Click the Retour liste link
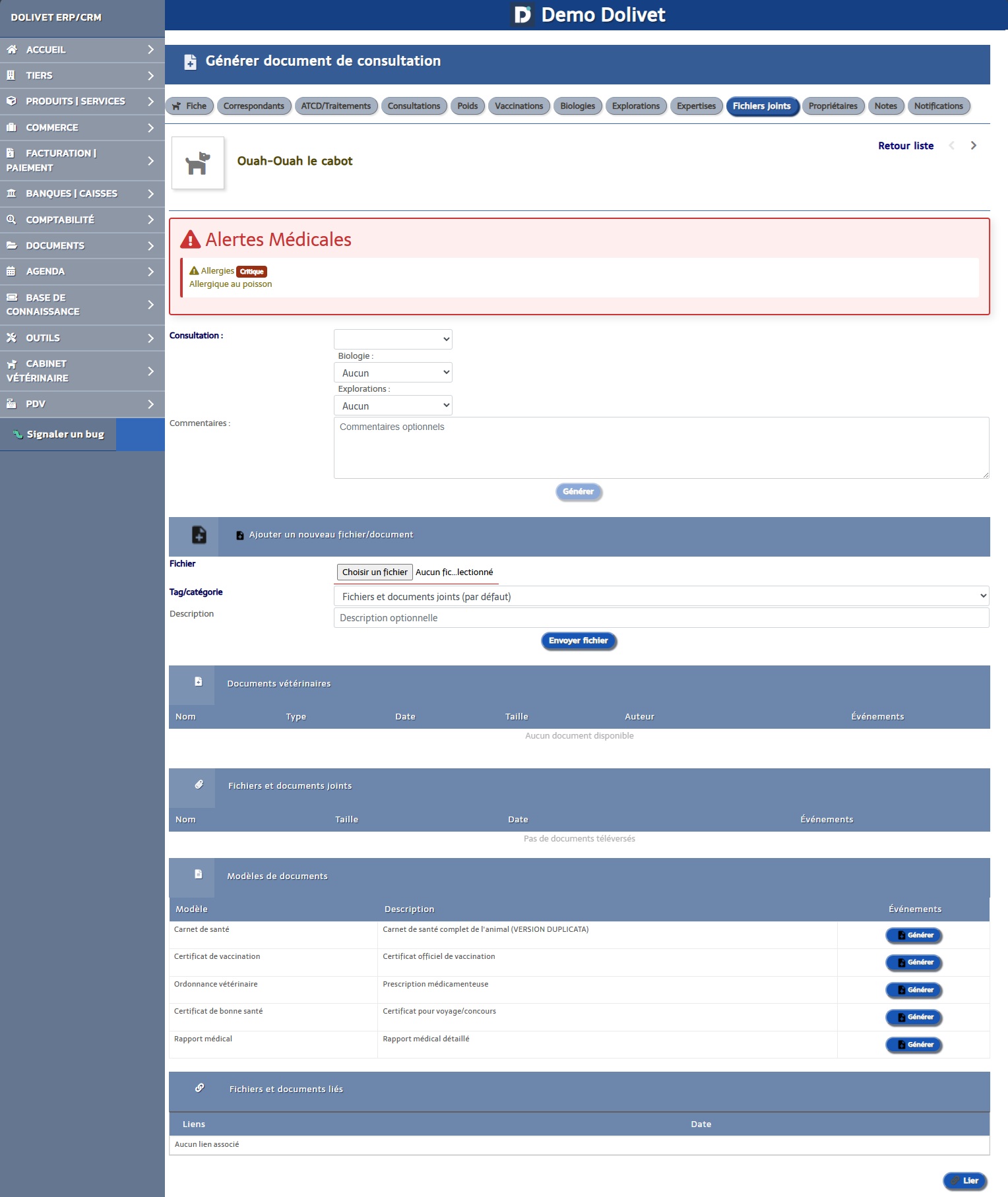The width and height of the screenshot is (1008, 1197). point(905,146)
